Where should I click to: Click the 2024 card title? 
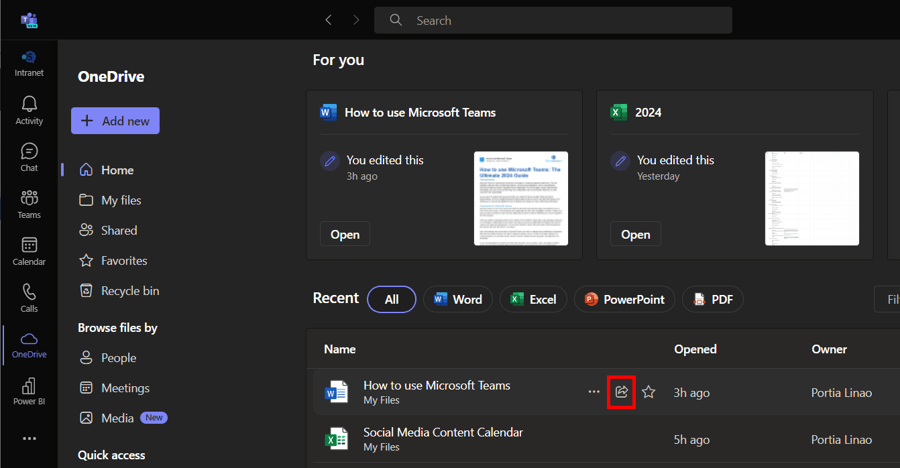[x=648, y=113]
